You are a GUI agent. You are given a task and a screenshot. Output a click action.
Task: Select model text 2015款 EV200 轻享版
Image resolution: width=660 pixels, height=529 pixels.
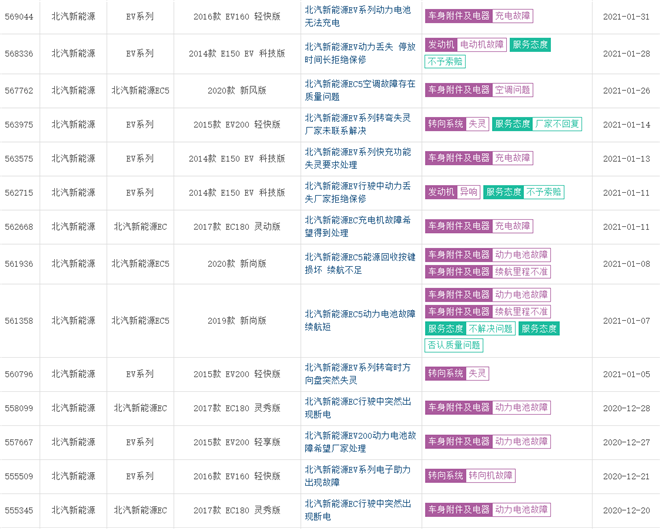pos(237,442)
